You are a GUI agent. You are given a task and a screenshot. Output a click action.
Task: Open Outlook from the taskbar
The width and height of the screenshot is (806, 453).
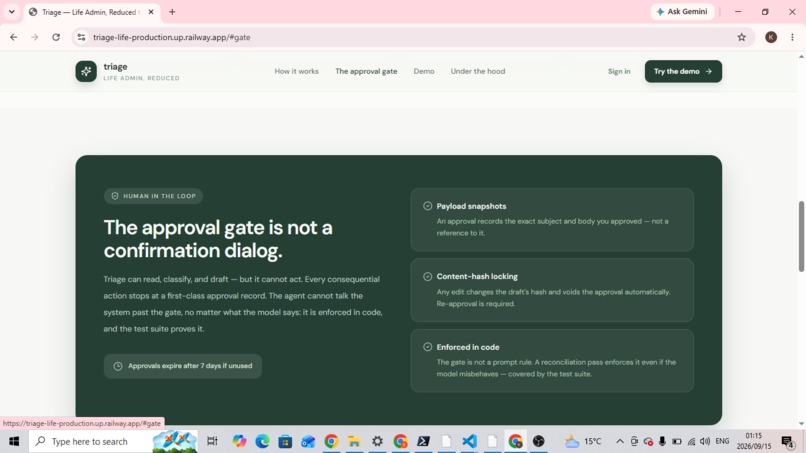(308, 441)
